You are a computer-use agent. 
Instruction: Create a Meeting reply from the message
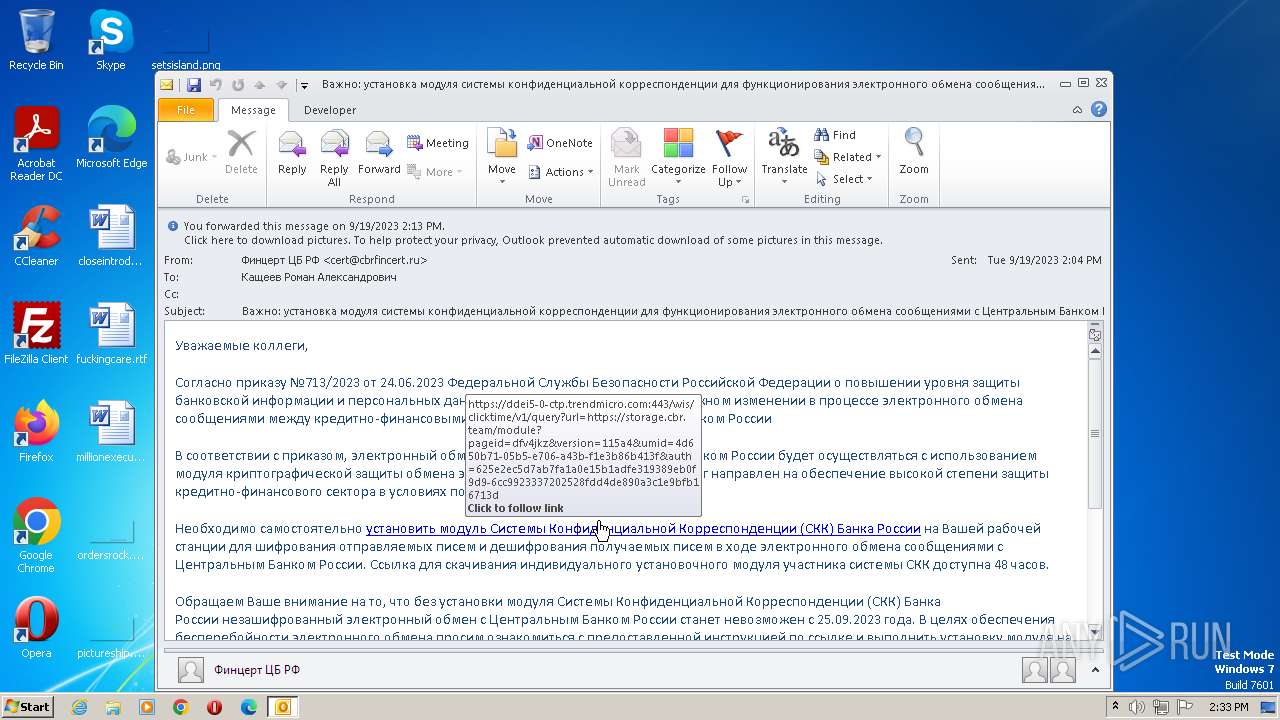point(437,143)
